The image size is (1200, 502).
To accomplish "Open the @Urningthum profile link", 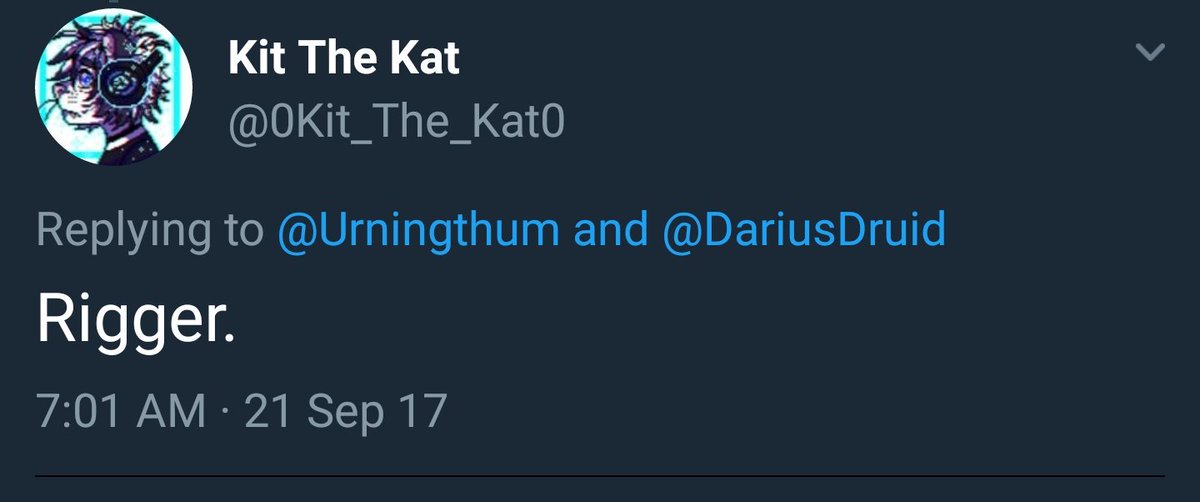I will (x=417, y=231).
